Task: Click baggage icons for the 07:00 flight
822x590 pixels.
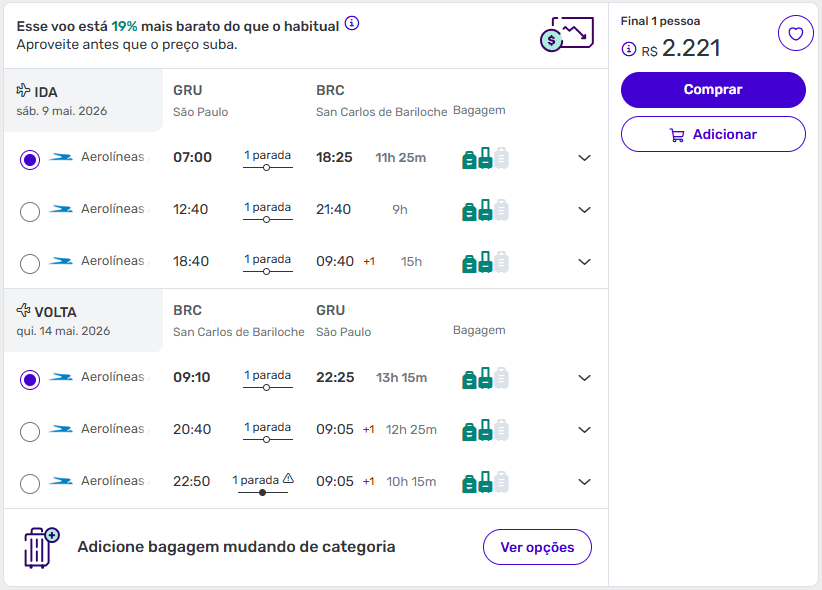Action: click(x=485, y=158)
